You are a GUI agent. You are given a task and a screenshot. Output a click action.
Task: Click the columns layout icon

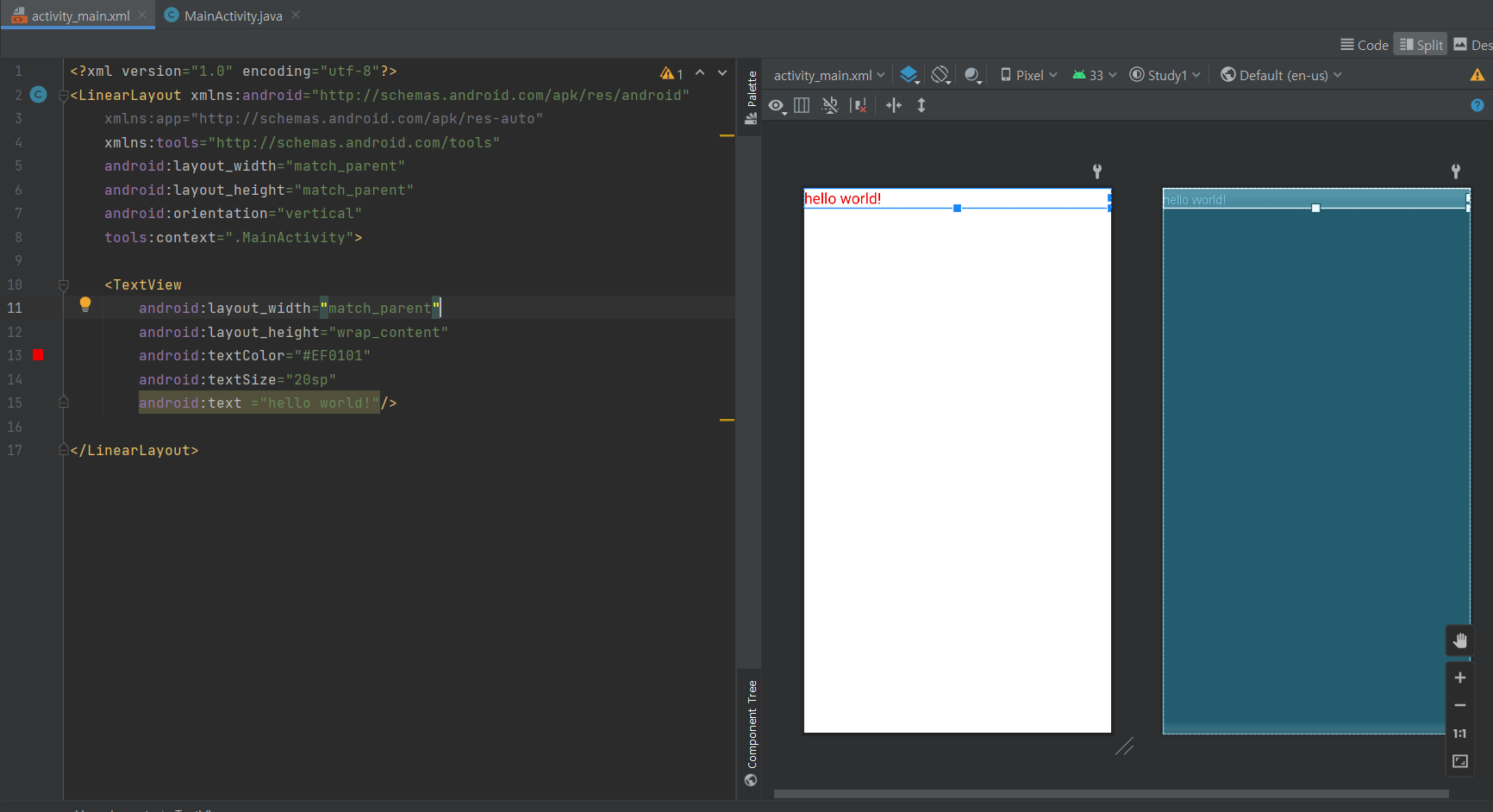(802, 105)
